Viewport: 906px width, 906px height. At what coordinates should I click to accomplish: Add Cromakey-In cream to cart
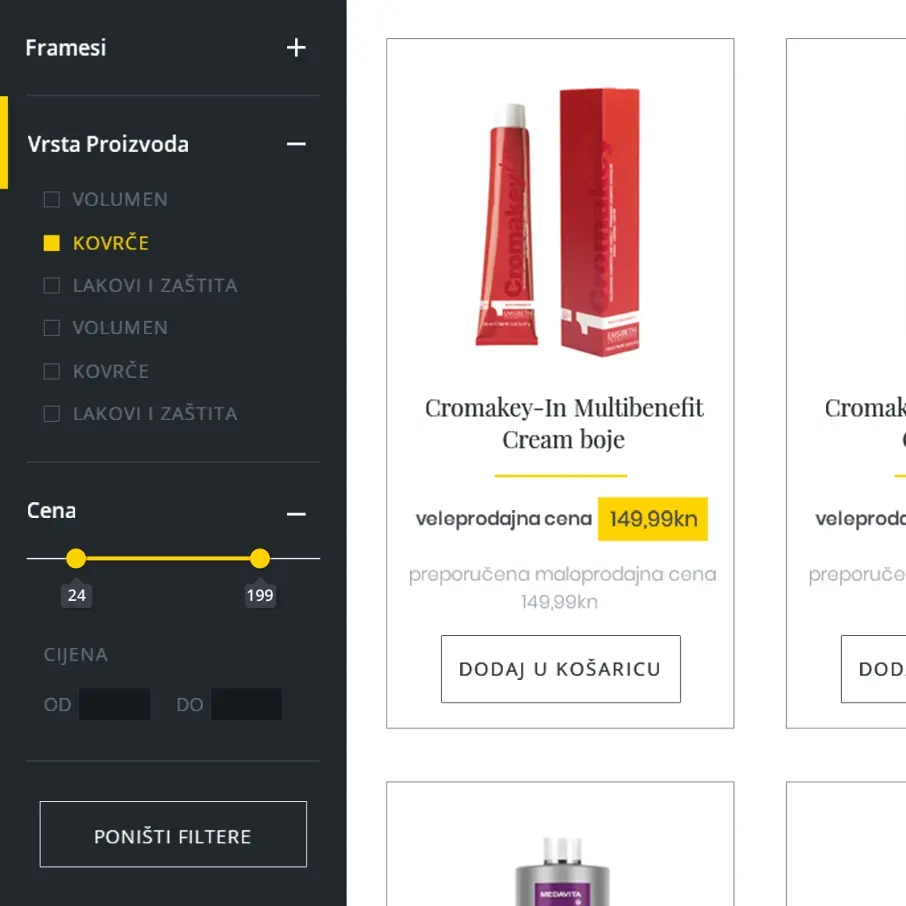560,669
